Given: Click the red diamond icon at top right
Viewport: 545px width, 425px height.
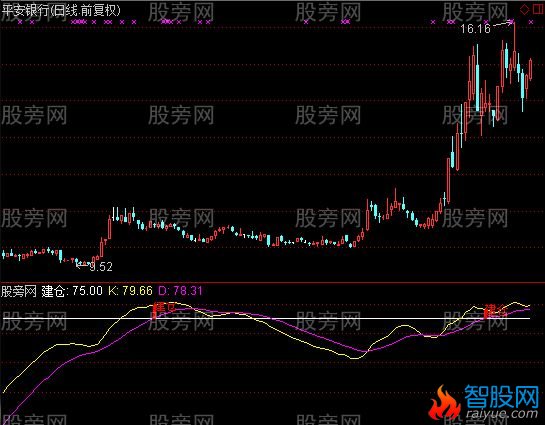Looking at the screenshot, I should 524,10.
